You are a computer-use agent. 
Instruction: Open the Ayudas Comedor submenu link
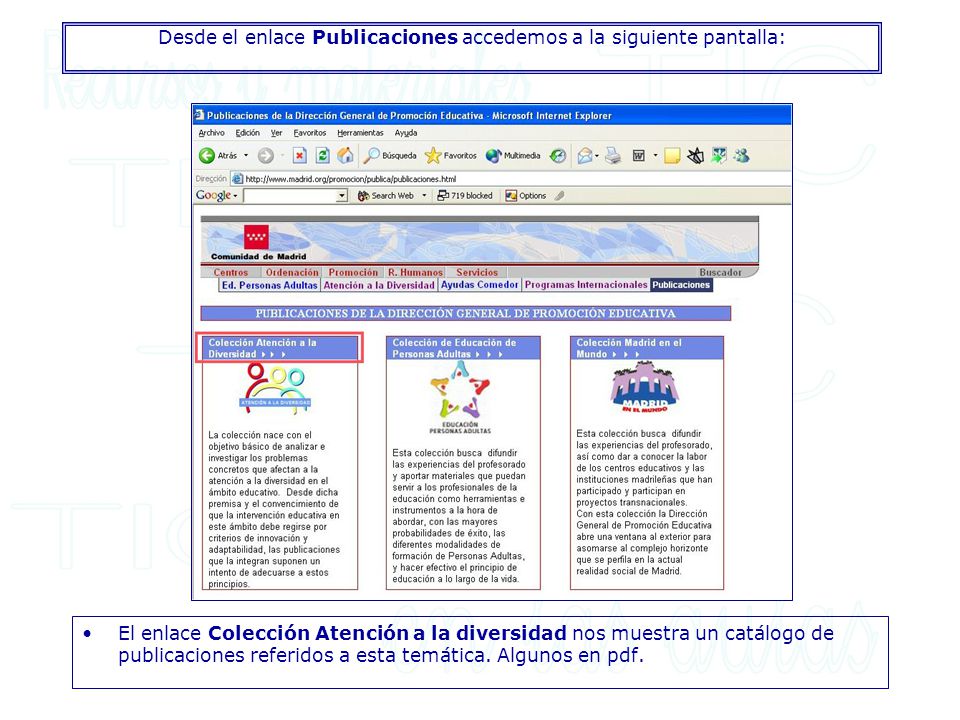tap(479, 285)
